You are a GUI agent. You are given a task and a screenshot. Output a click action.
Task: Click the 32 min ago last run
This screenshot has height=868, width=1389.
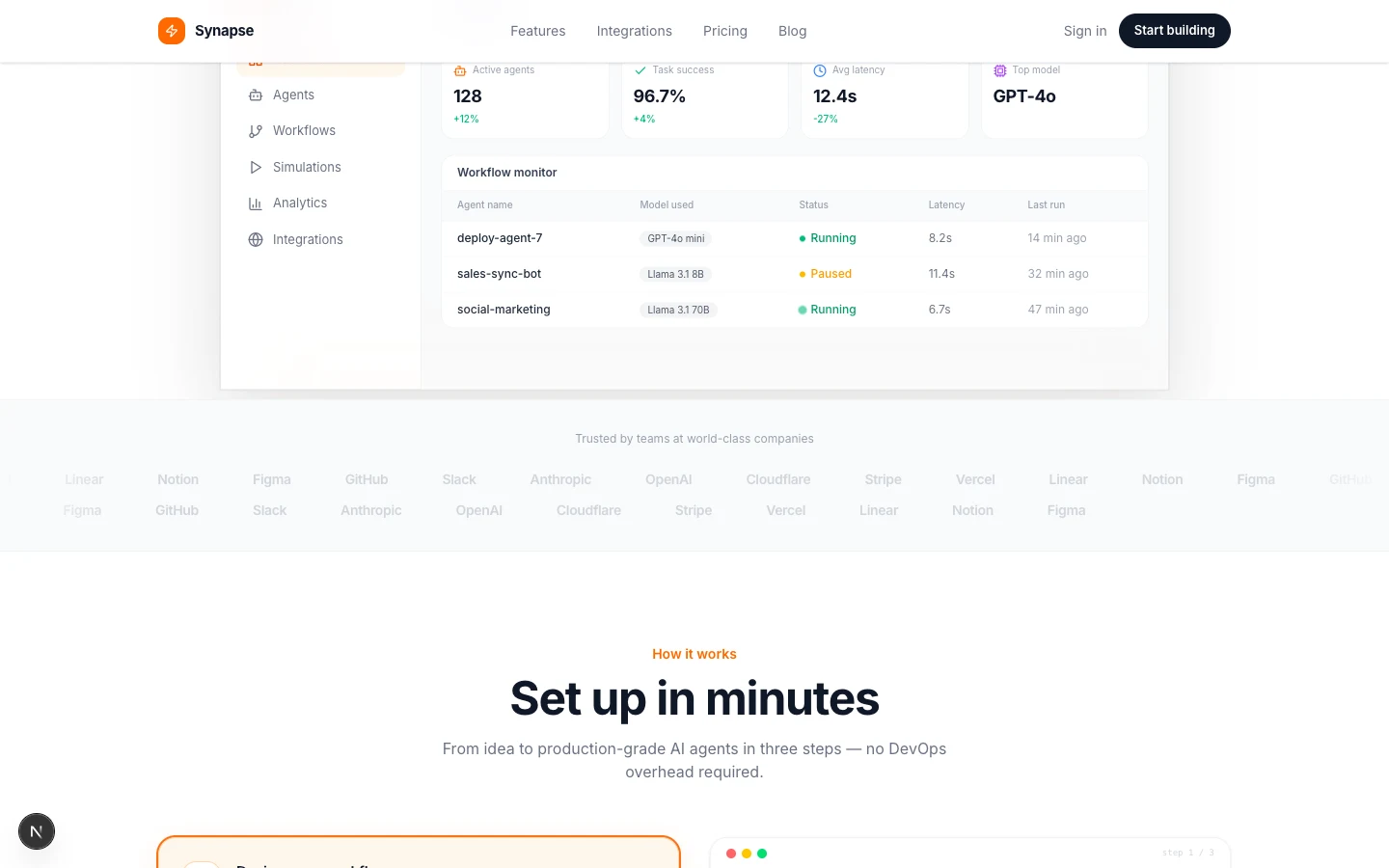(1058, 274)
